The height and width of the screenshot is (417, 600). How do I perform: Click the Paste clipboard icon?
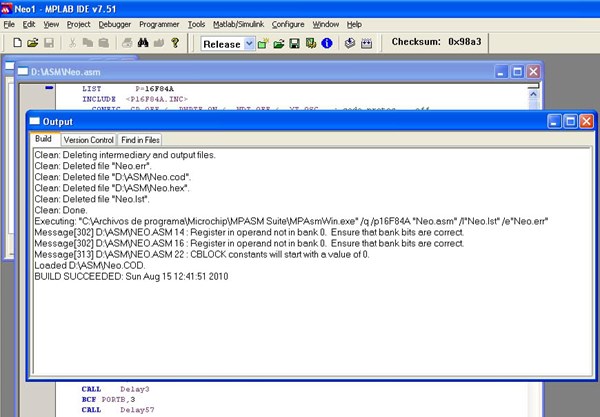coord(104,42)
